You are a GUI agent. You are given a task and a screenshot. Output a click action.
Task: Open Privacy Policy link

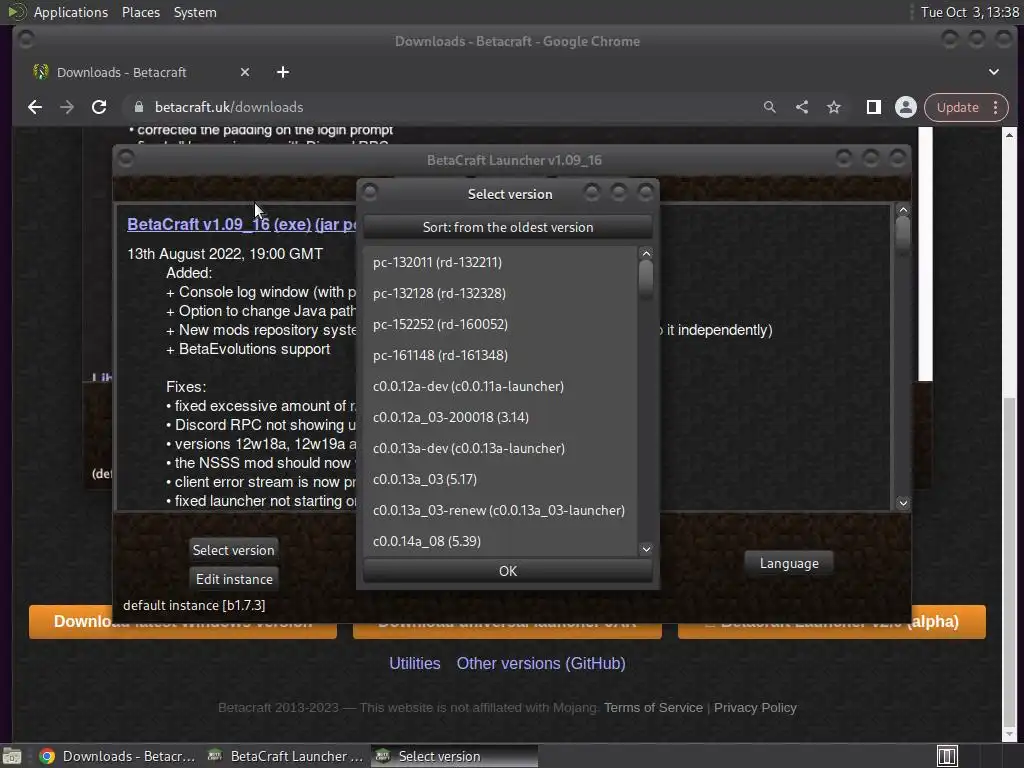click(x=755, y=708)
